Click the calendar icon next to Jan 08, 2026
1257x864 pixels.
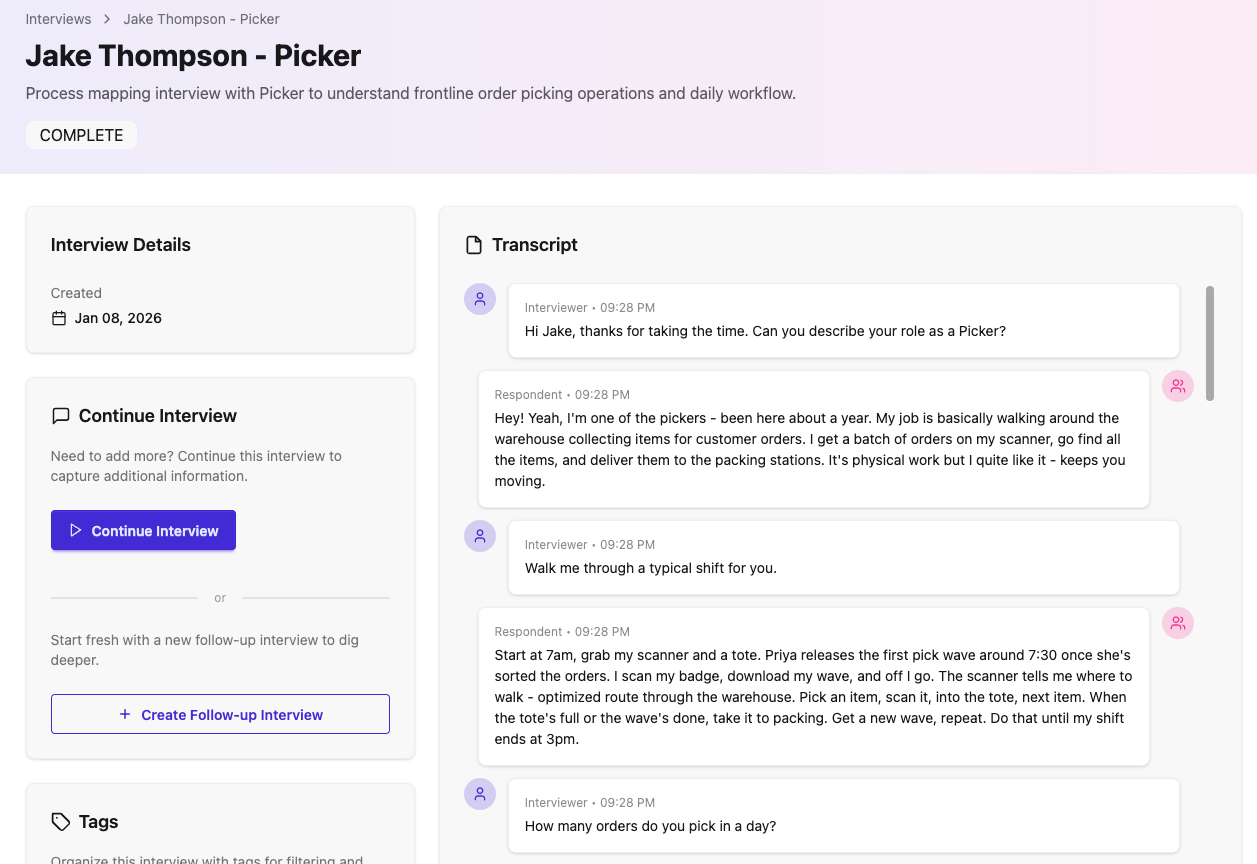point(59,317)
